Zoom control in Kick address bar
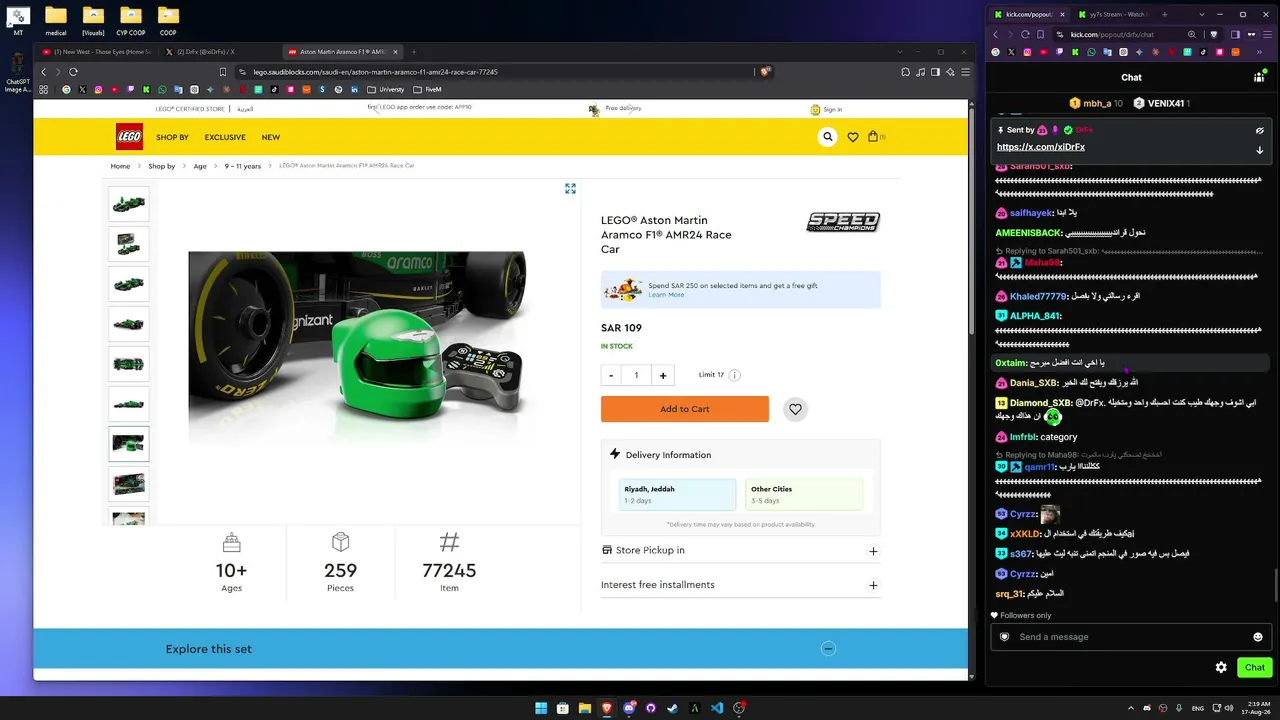The image size is (1280, 720). (1192, 34)
